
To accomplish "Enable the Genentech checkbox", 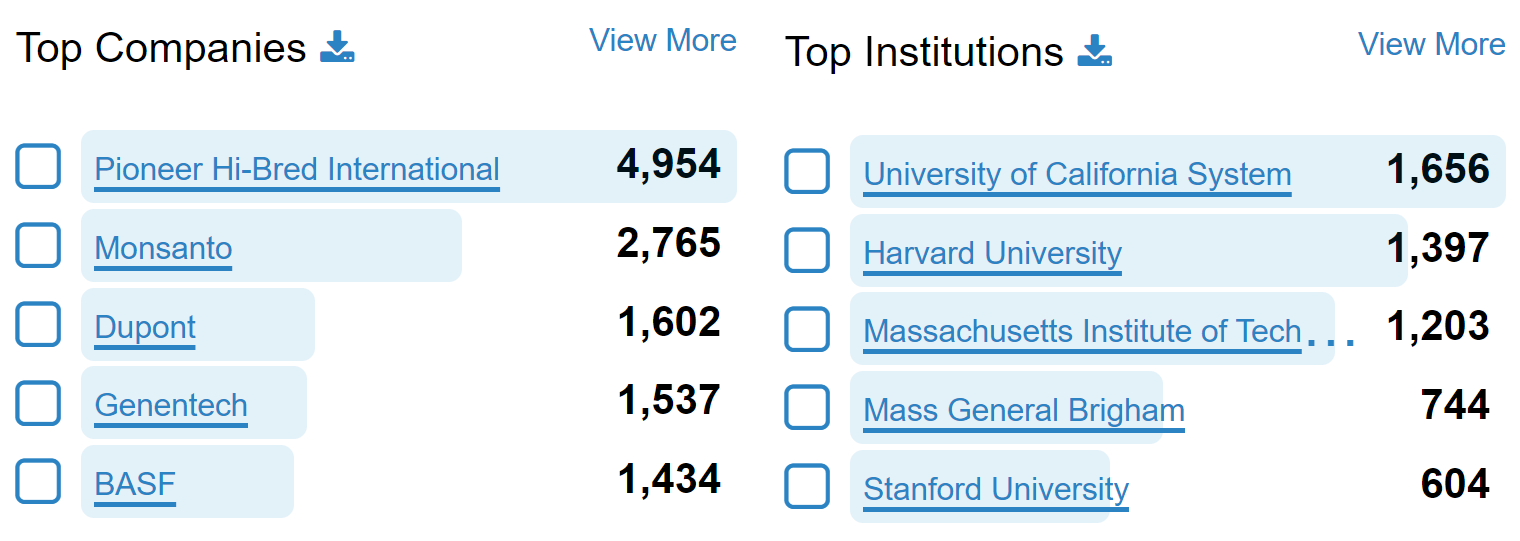I will [x=38, y=402].
